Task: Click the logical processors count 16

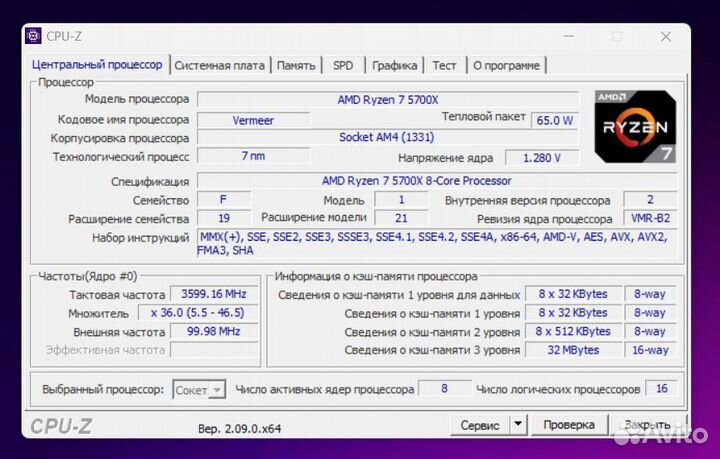Action: [x=661, y=388]
